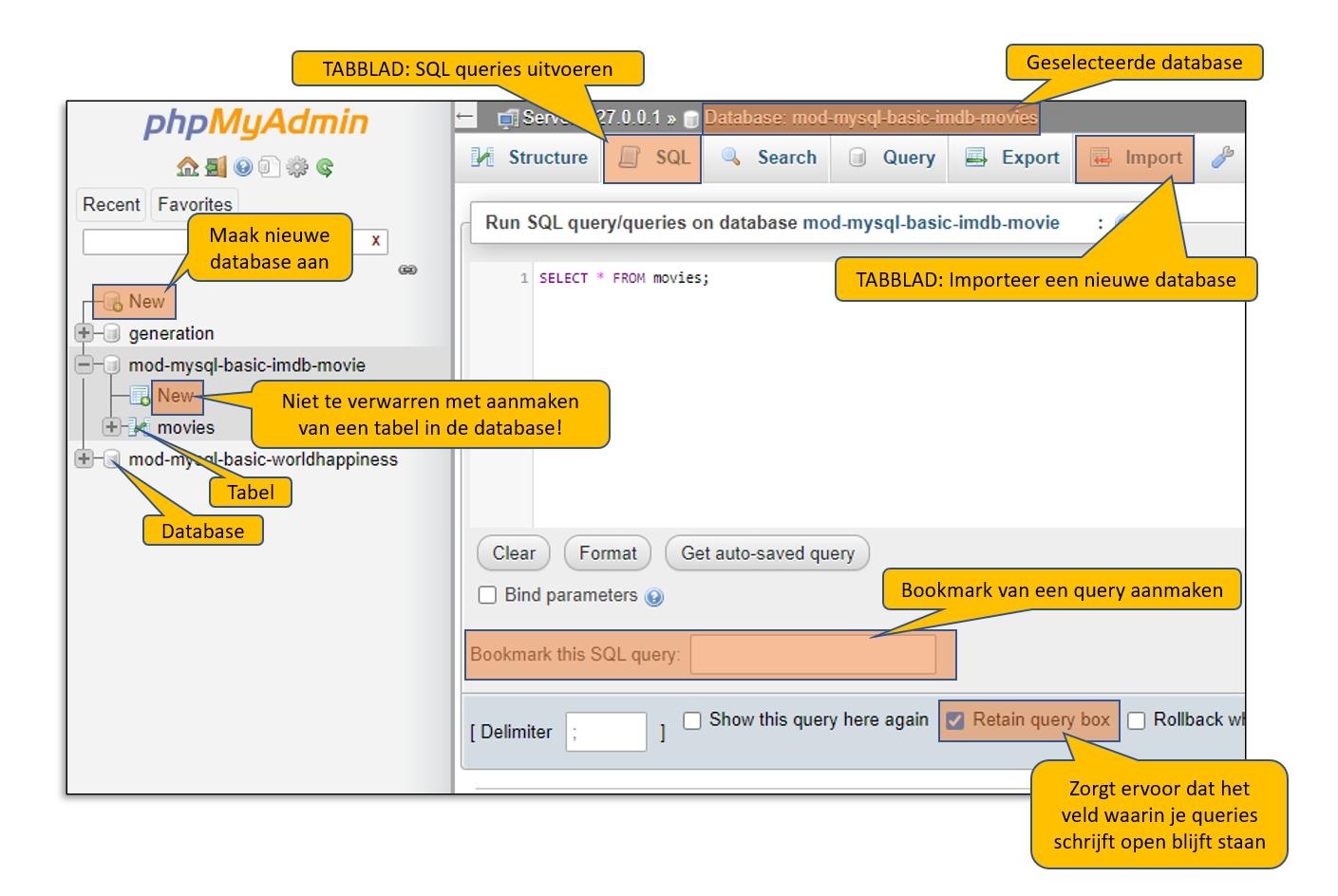Click the Database breadcrumb link in top bar
The height and width of the screenshot is (896, 1338).
coord(871,118)
